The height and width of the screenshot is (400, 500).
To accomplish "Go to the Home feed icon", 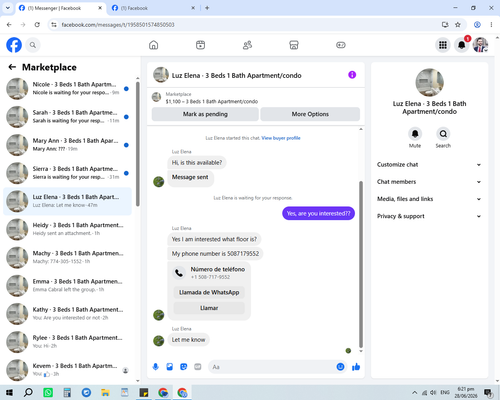I will pos(153,45).
